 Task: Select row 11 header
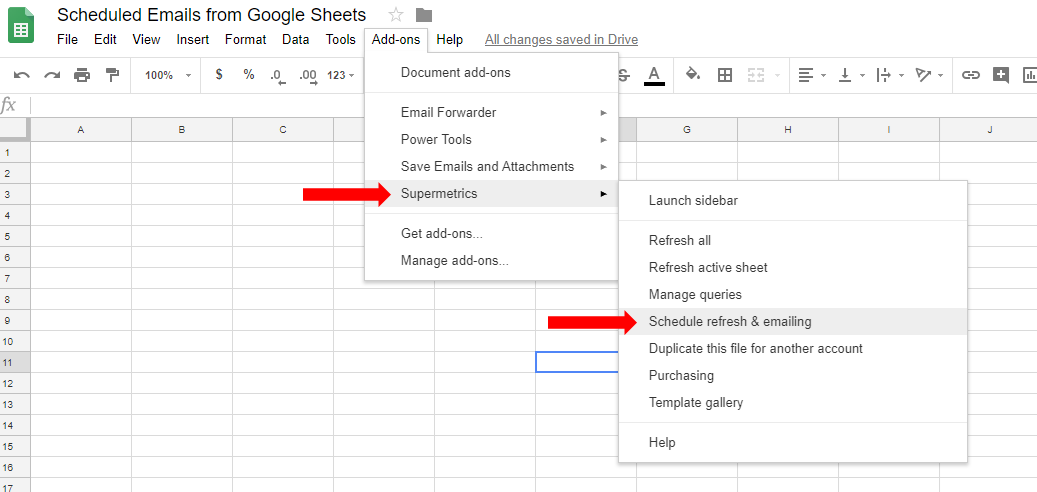click(15, 362)
